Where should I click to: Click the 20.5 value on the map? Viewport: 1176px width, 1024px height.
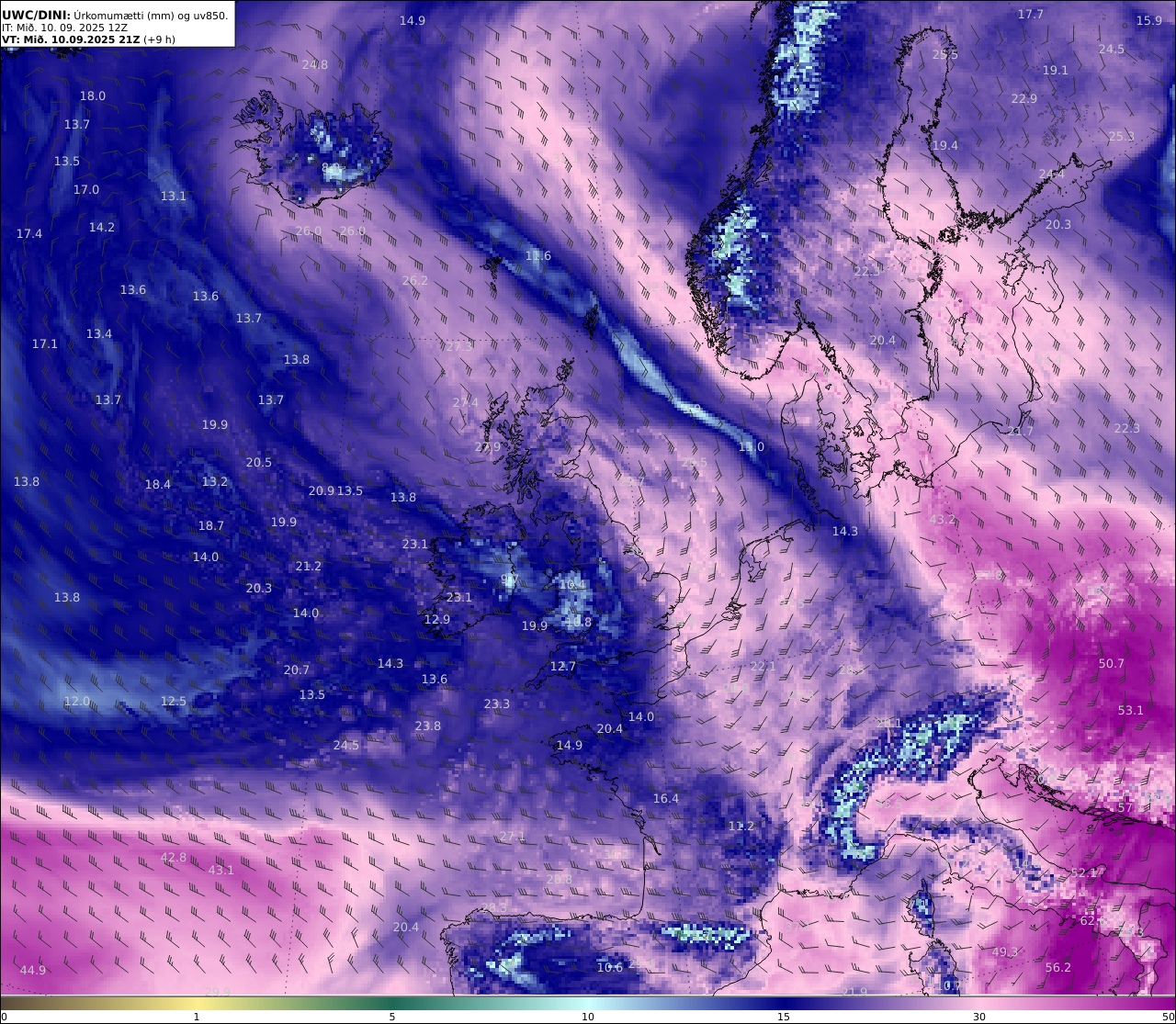click(259, 463)
